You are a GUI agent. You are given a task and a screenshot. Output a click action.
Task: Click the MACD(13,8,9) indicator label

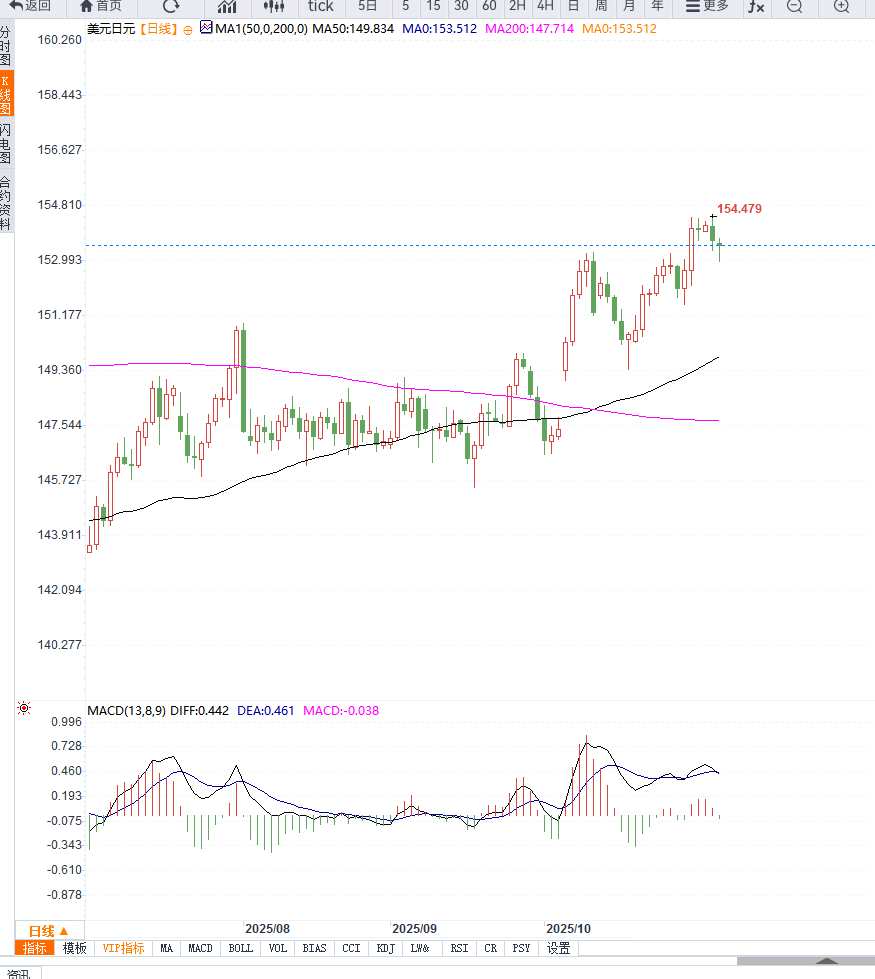(x=127, y=711)
